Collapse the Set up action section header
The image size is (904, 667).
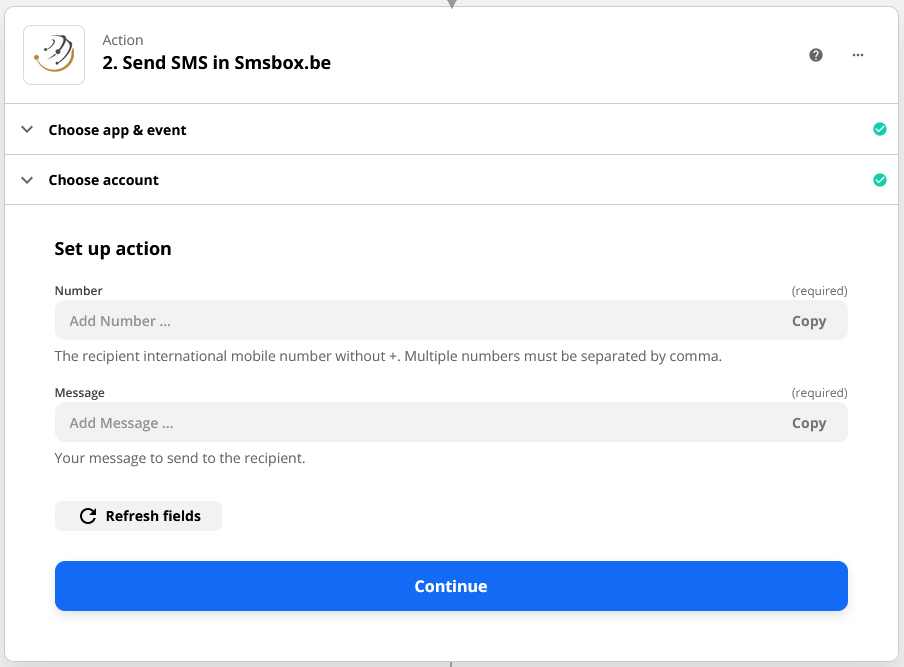tap(113, 248)
